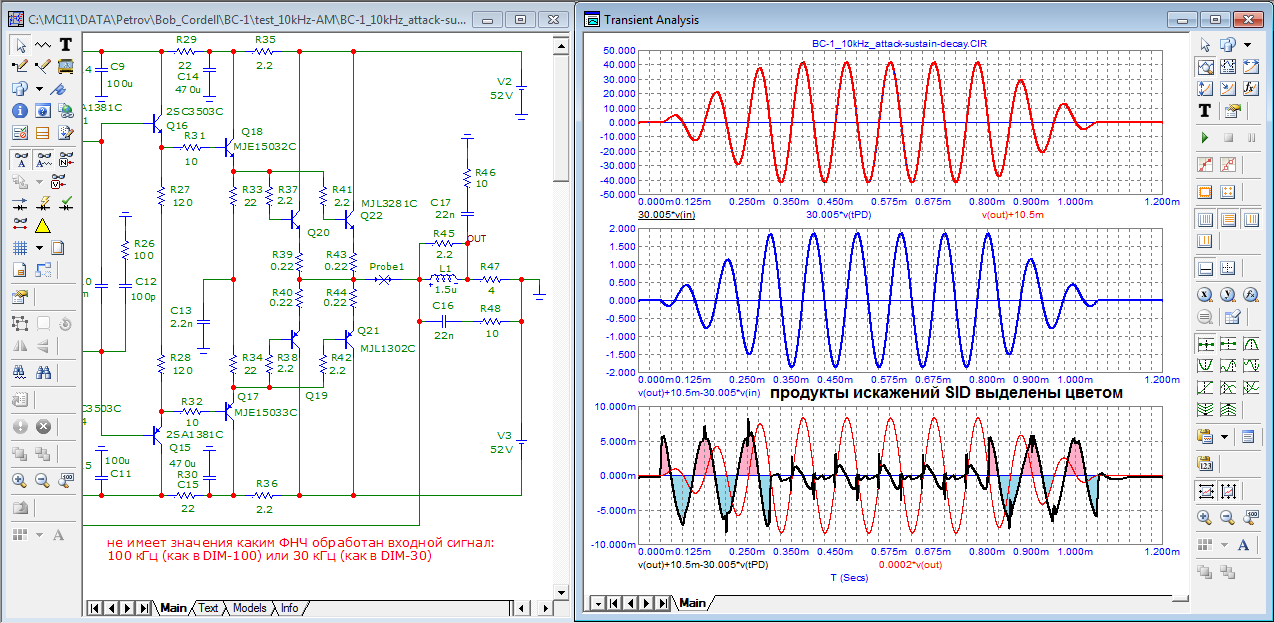
Task: Click the yellow triangle warning icon
Action: pos(42,225)
